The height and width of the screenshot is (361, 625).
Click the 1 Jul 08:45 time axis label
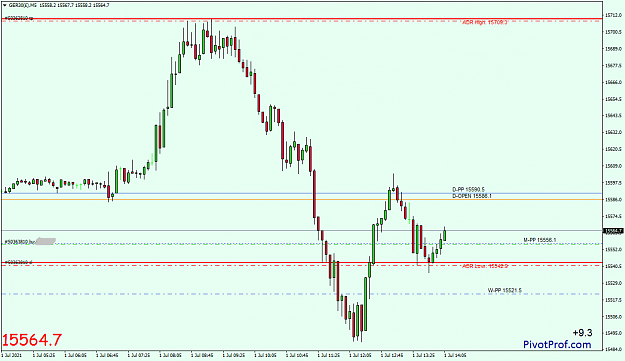[x=202, y=355]
